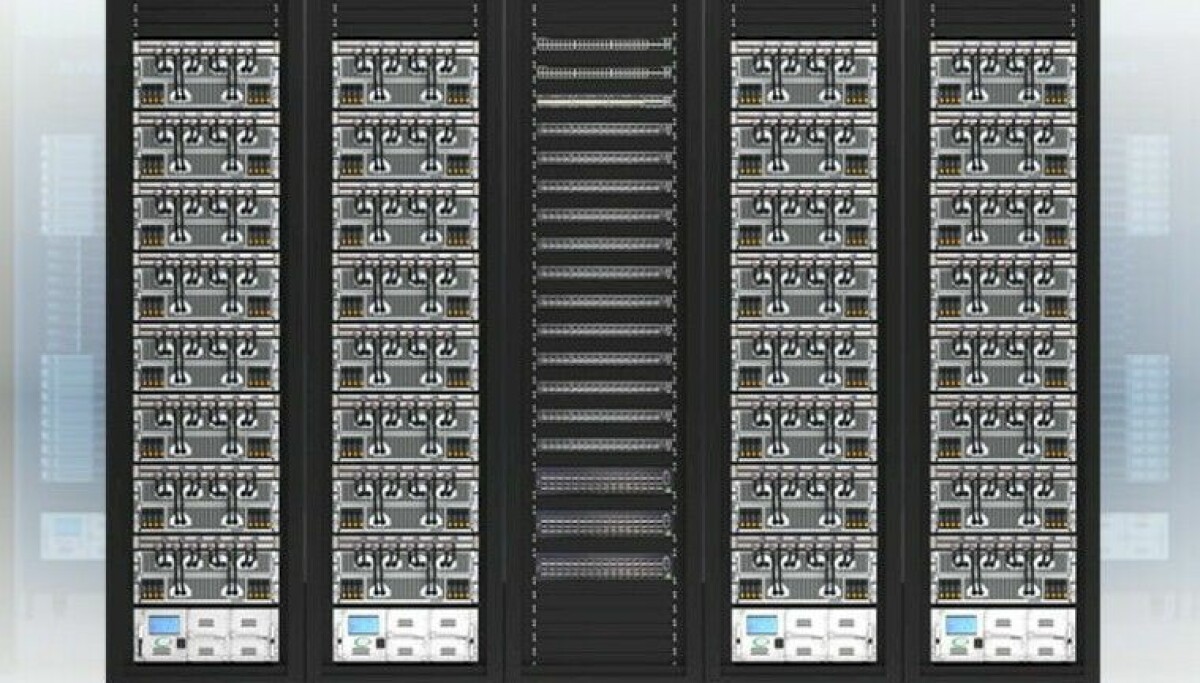Toggle the black square switch near the fourth rack's LCD
1200x683 pixels.
pos(778,642)
